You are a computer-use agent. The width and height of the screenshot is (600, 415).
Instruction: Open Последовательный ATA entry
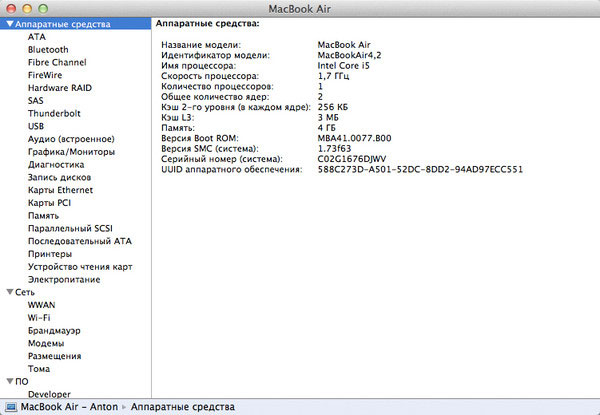point(80,241)
